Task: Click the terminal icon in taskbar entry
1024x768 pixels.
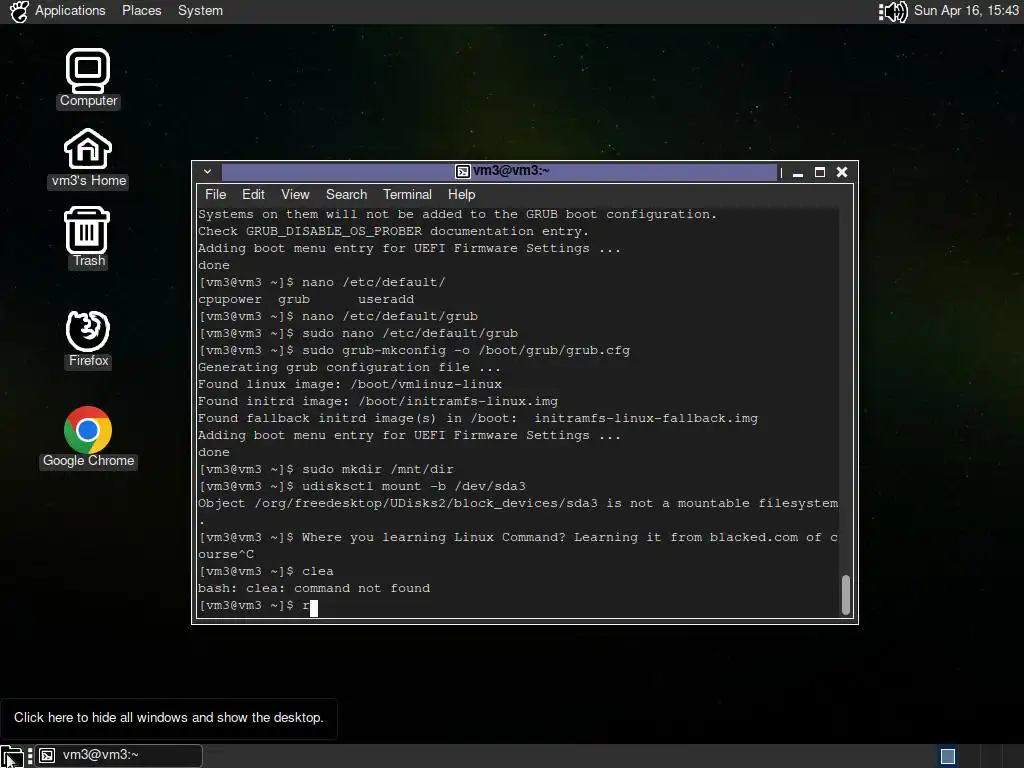Action: point(47,756)
